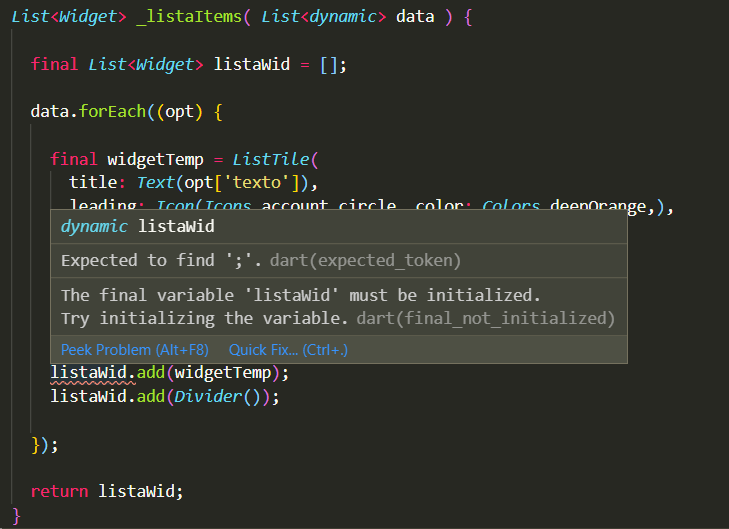The image size is (729, 529).
Task: Click the opt parameter in forEach
Action: 179,112
